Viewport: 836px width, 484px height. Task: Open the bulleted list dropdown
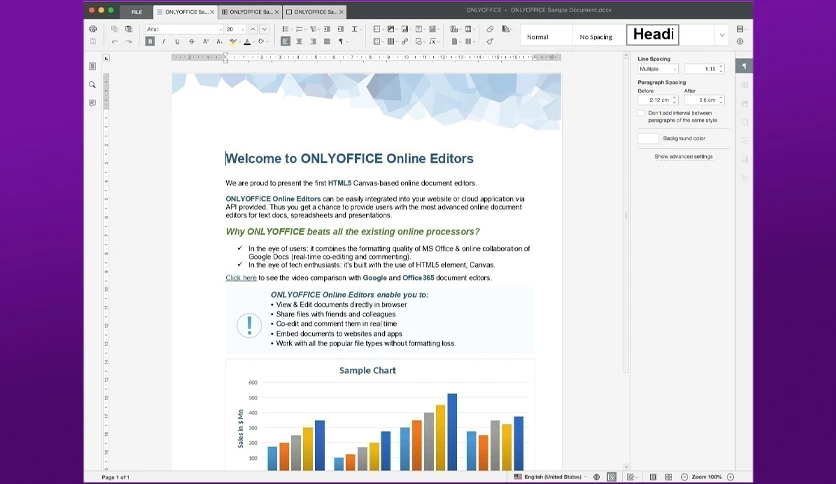coord(286,29)
